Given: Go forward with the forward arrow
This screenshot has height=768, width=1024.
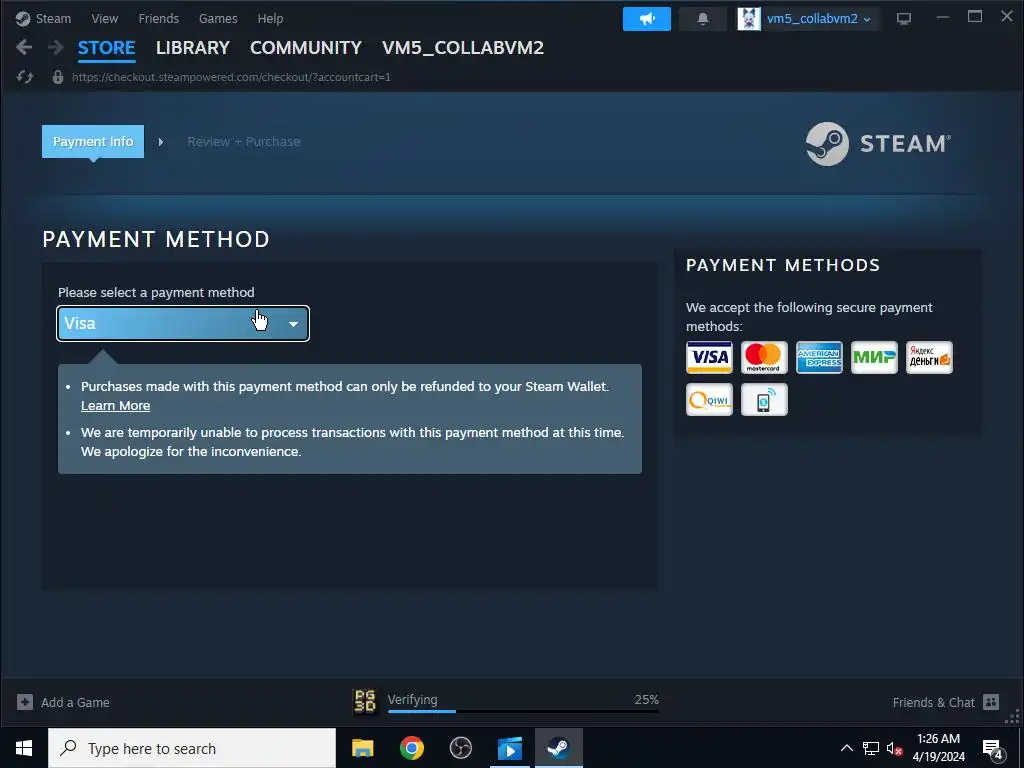Looking at the screenshot, I should tap(56, 47).
